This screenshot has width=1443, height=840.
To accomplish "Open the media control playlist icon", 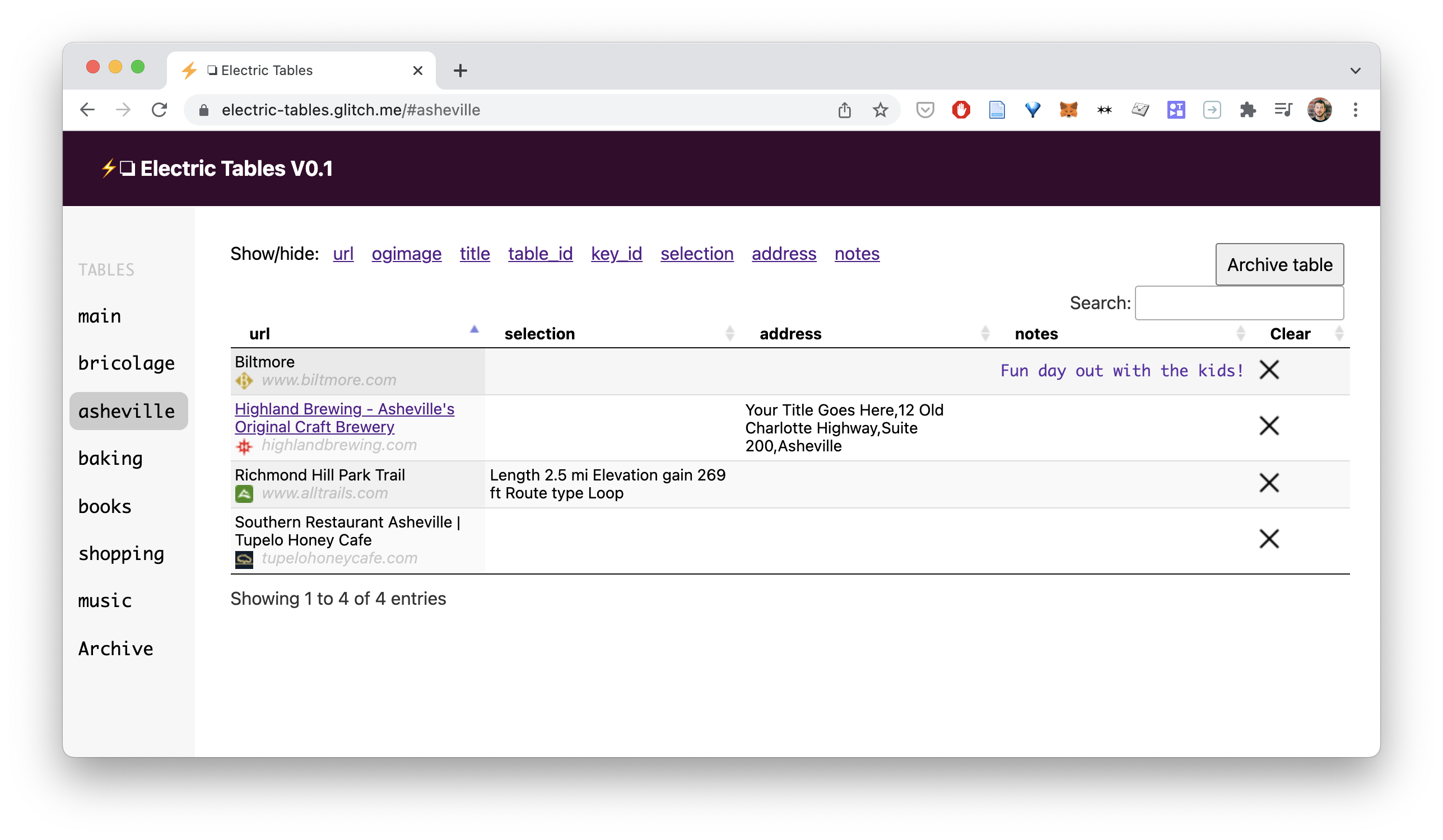I will 1283,110.
